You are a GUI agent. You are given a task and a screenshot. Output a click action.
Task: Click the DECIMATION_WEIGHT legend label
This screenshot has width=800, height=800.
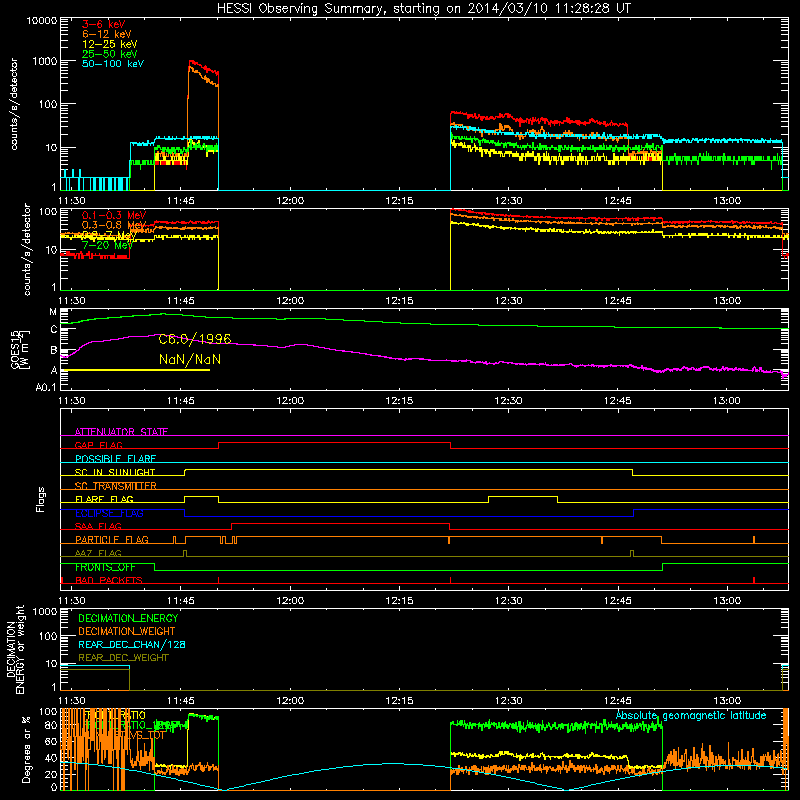click(127, 631)
